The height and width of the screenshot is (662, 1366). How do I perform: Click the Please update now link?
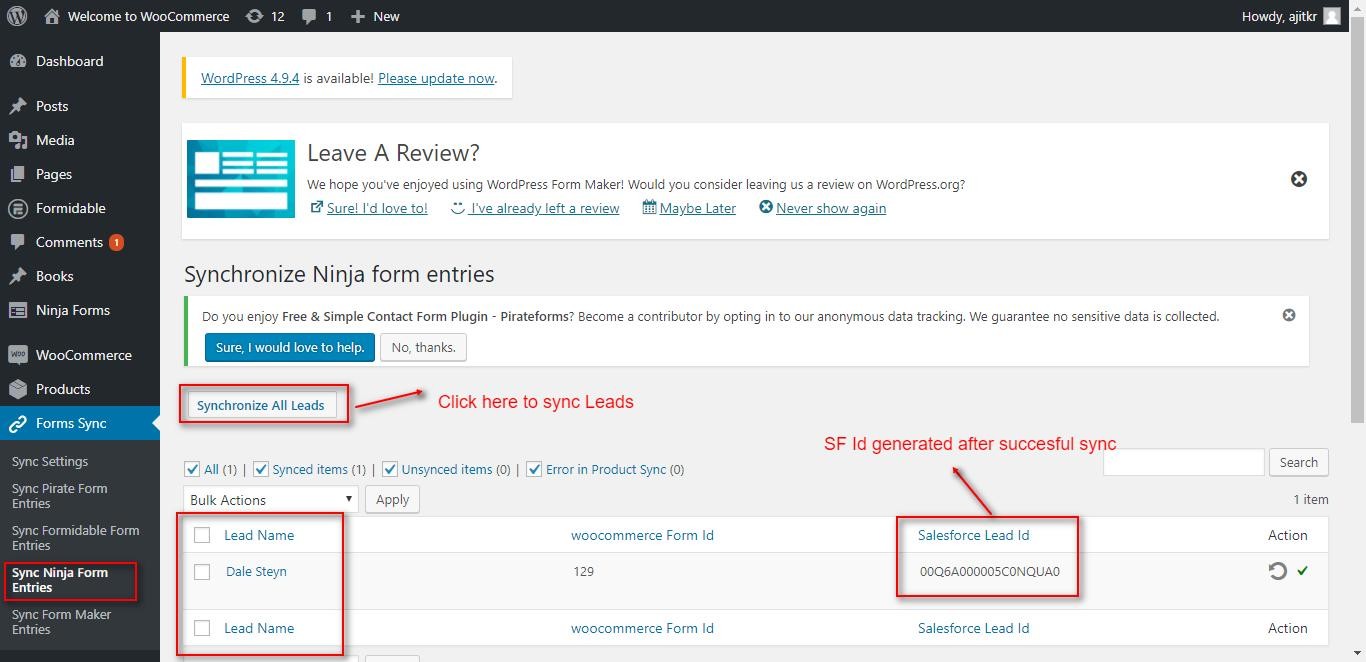[x=436, y=78]
